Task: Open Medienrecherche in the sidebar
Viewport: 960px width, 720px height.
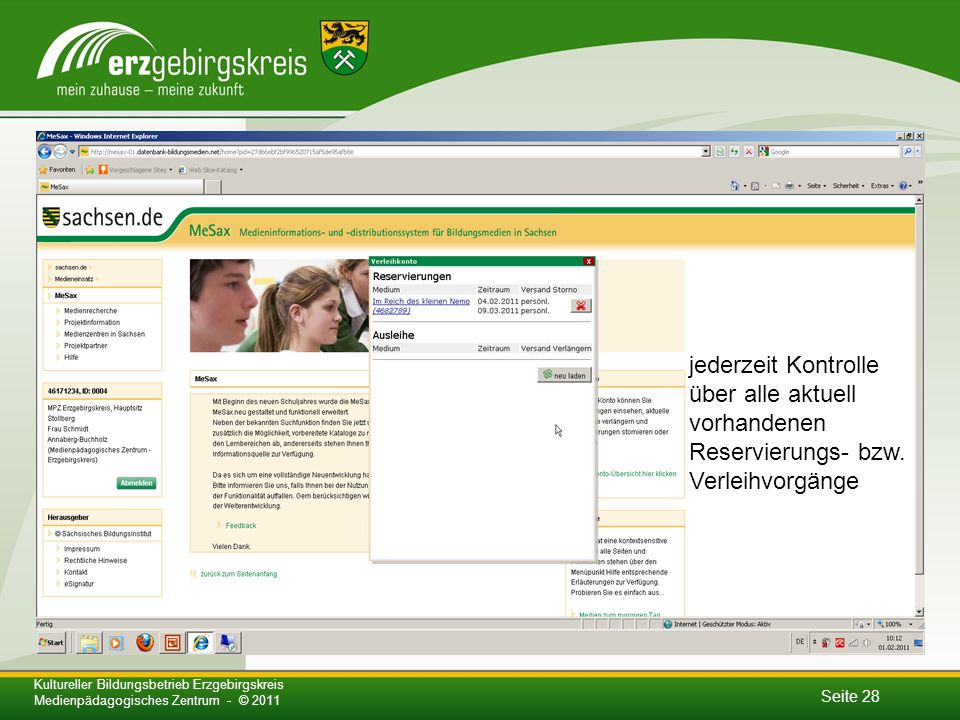Action: 90,311
